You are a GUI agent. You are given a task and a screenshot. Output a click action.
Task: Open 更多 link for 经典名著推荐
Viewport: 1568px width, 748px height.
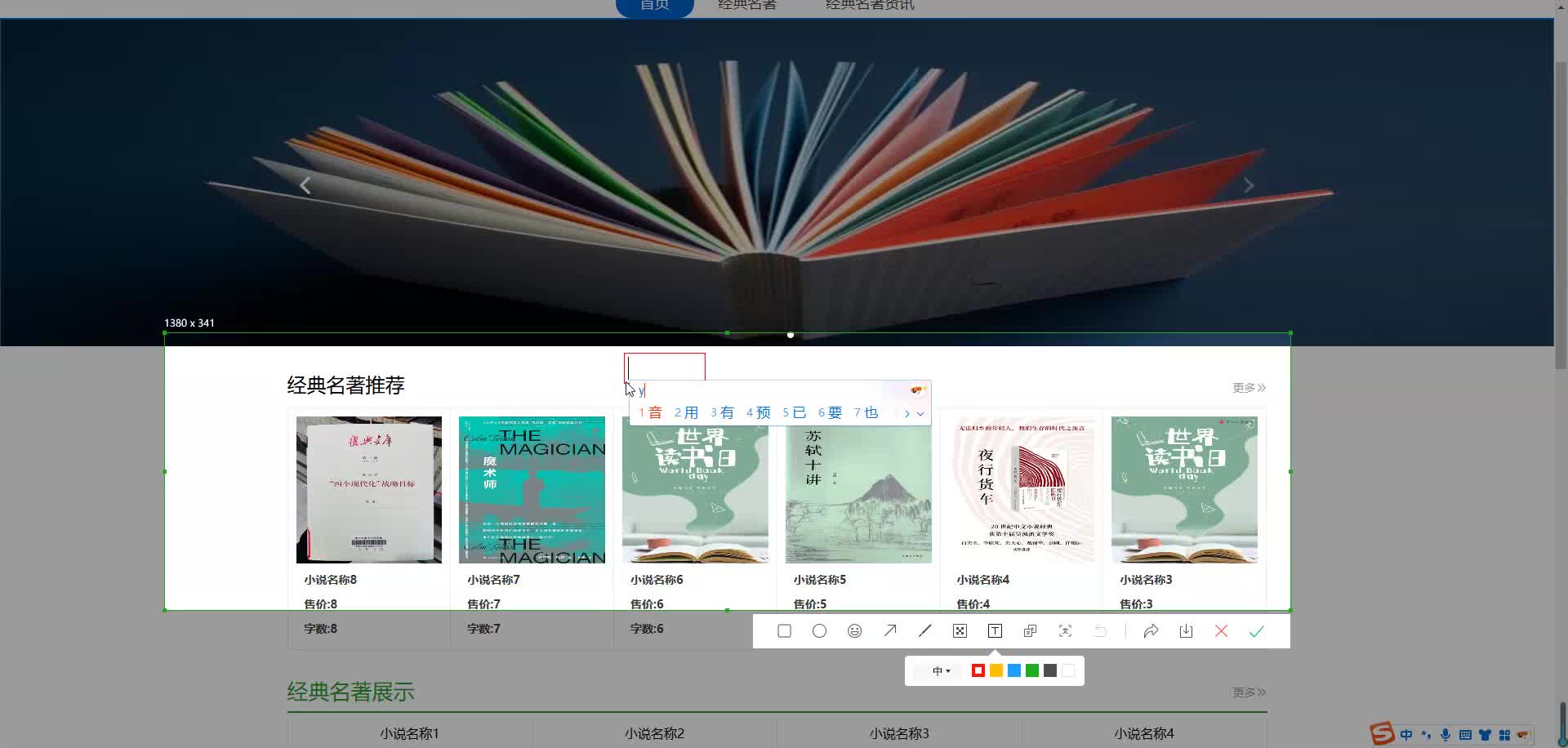point(1249,388)
